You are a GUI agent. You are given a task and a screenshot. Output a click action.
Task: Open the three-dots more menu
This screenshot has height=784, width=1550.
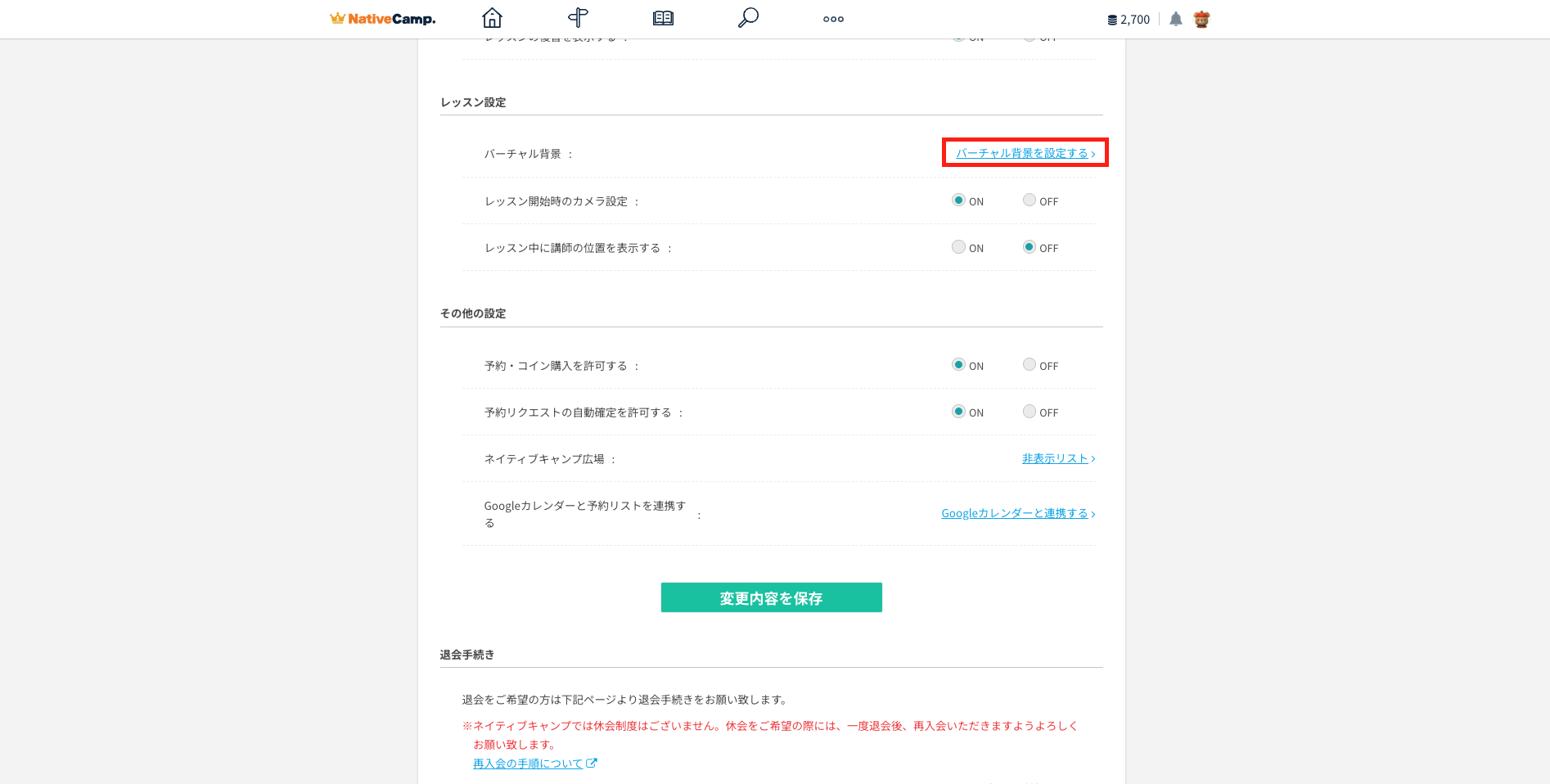click(x=833, y=19)
